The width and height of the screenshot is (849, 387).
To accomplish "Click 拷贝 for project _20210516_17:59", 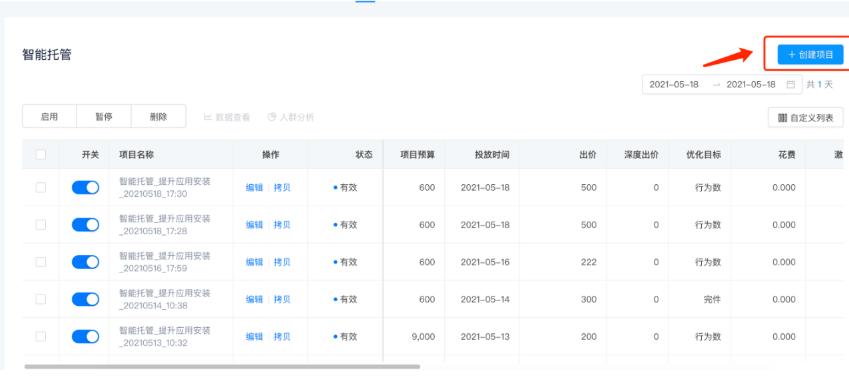I will [x=282, y=263].
